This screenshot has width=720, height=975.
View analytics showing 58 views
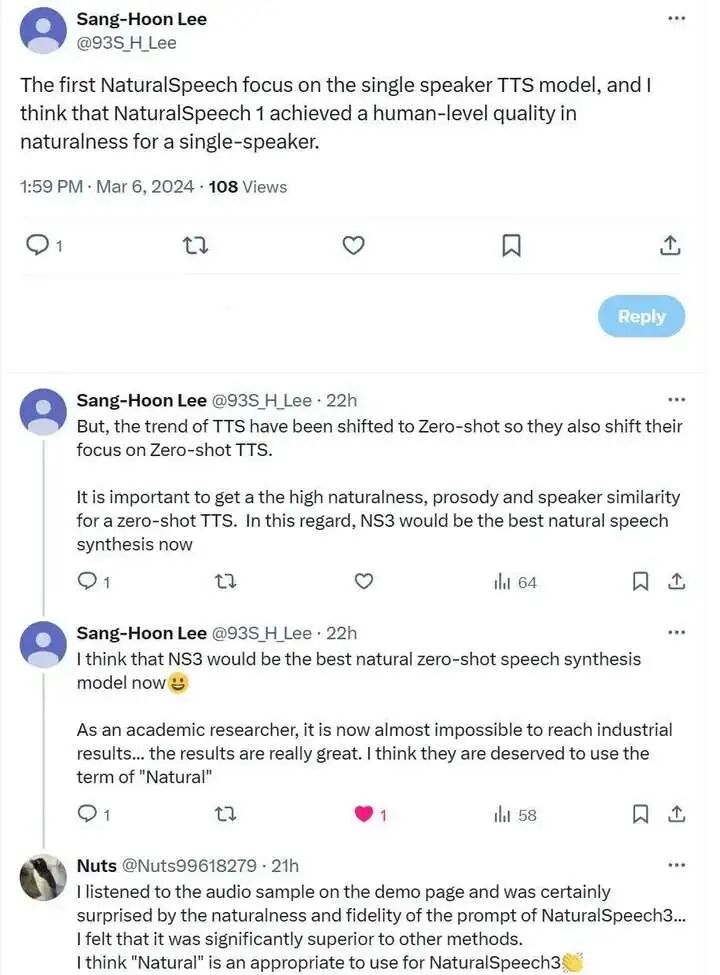coord(515,815)
